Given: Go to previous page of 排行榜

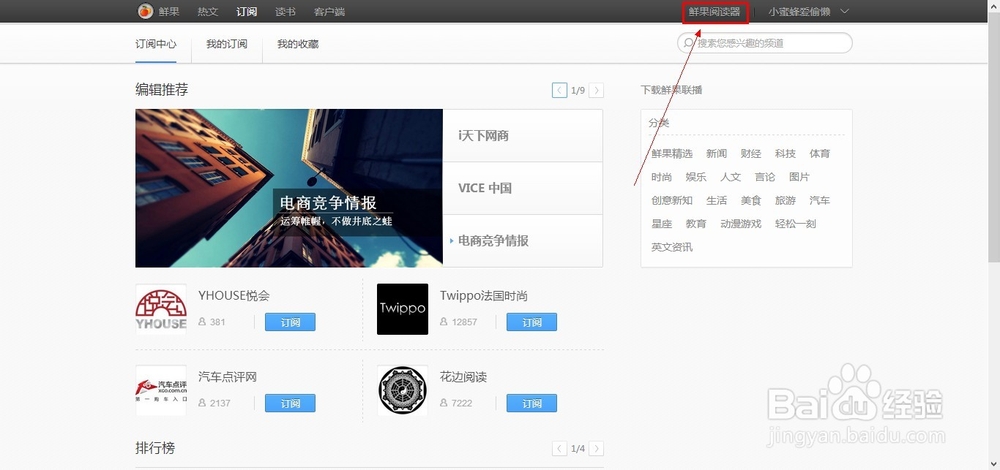Looking at the screenshot, I should click(559, 448).
